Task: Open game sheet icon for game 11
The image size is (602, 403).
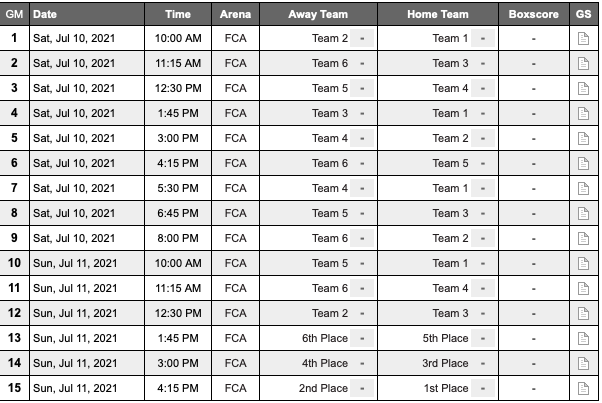Action: tap(583, 288)
